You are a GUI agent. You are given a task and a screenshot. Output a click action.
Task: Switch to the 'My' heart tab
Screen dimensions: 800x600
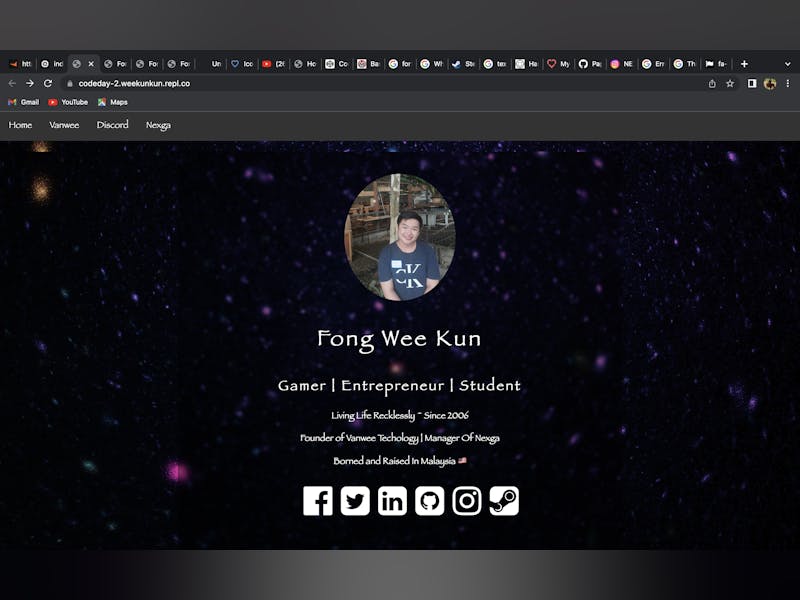[x=558, y=64]
